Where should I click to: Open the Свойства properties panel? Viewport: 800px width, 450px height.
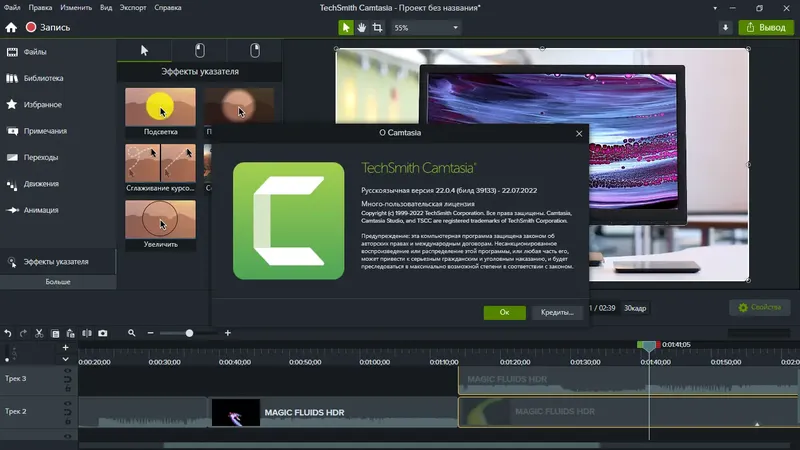click(760, 307)
